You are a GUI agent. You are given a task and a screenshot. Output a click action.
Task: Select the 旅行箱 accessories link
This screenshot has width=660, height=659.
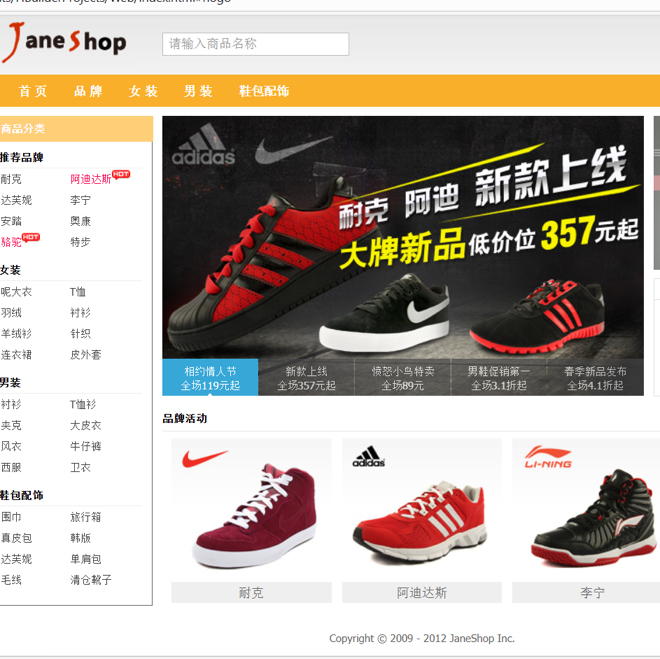tap(85, 517)
